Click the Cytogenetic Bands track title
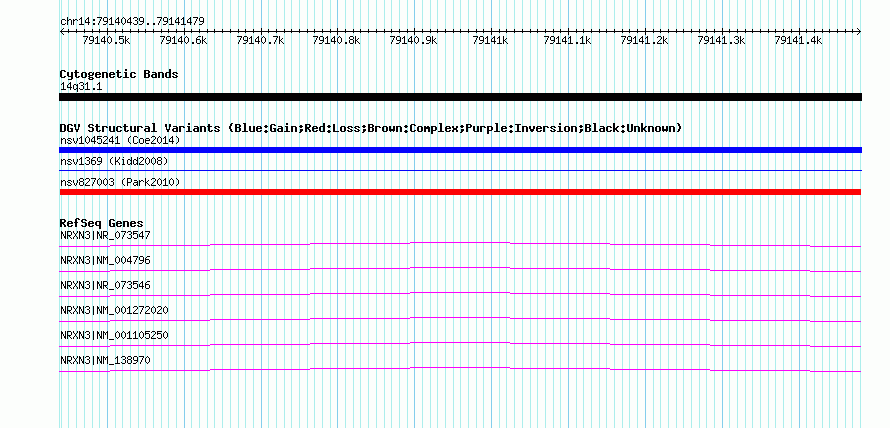Screen dimensions: 890x428 pos(119,74)
